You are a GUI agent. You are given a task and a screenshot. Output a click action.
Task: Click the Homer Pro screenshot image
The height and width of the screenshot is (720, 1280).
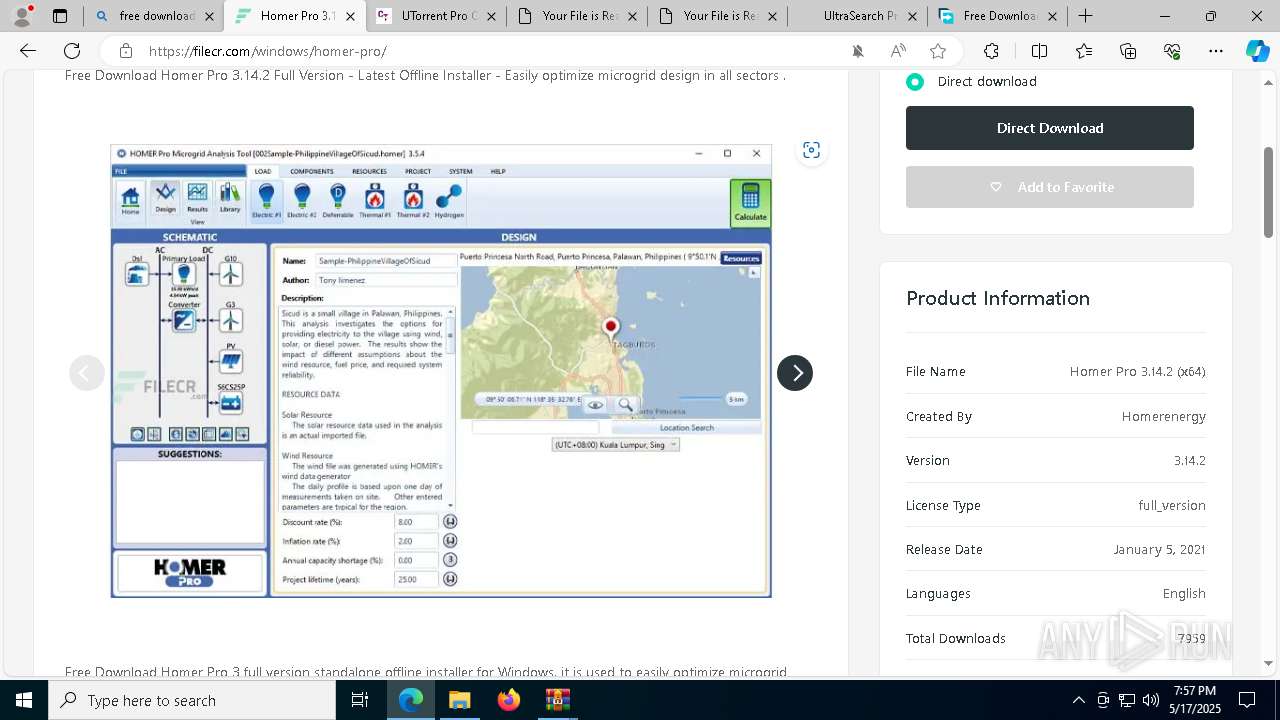pyautogui.click(x=441, y=371)
